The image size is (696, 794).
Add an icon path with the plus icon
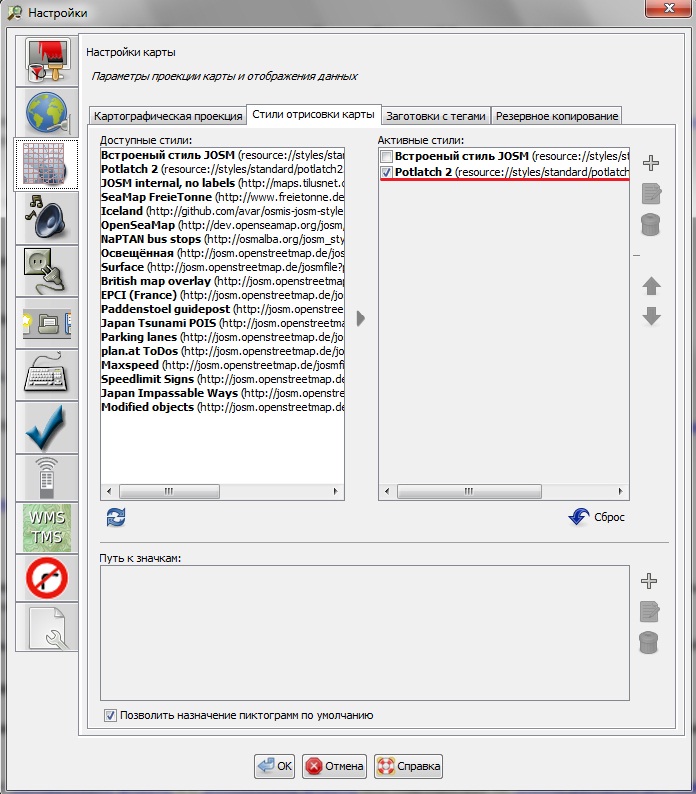[x=649, y=581]
